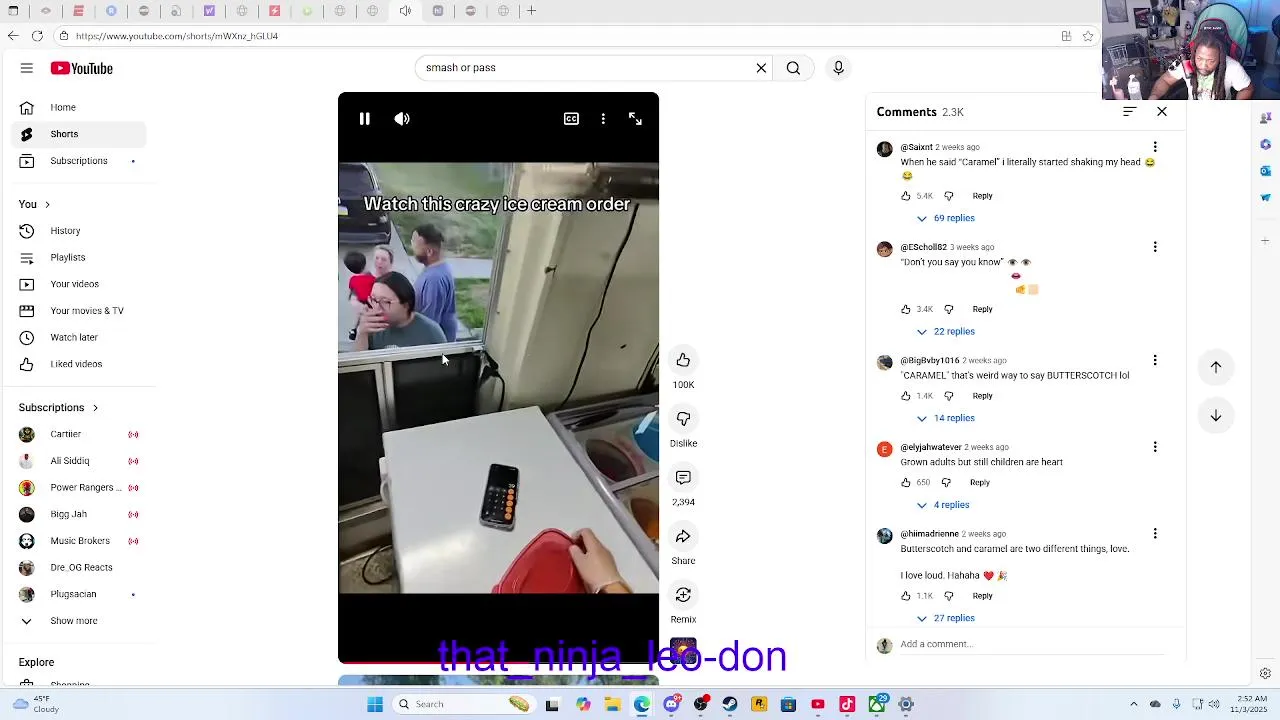Screen dimensions: 1280x720
Task: Expand the Subscriptions section heading
Action: [58, 408]
